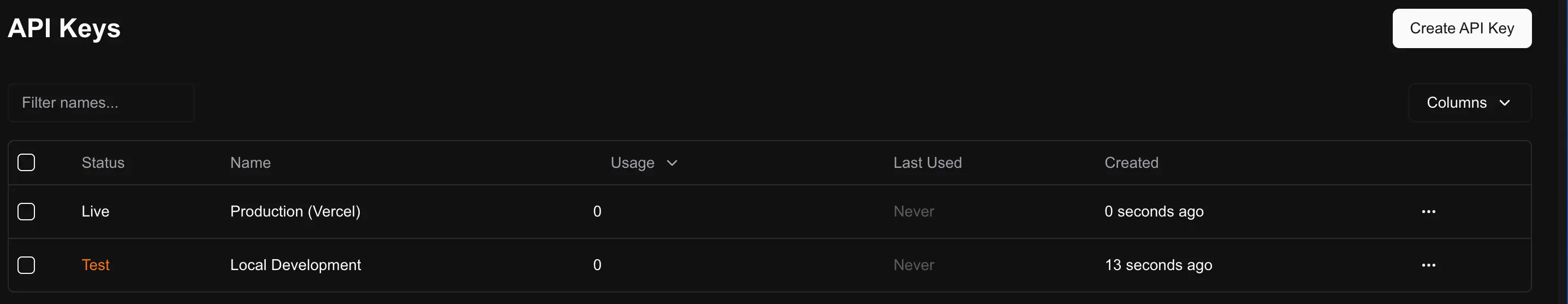Image resolution: width=1568 pixels, height=304 pixels.
Task: Check the Local Development row checkbox
Action: coord(26,265)
